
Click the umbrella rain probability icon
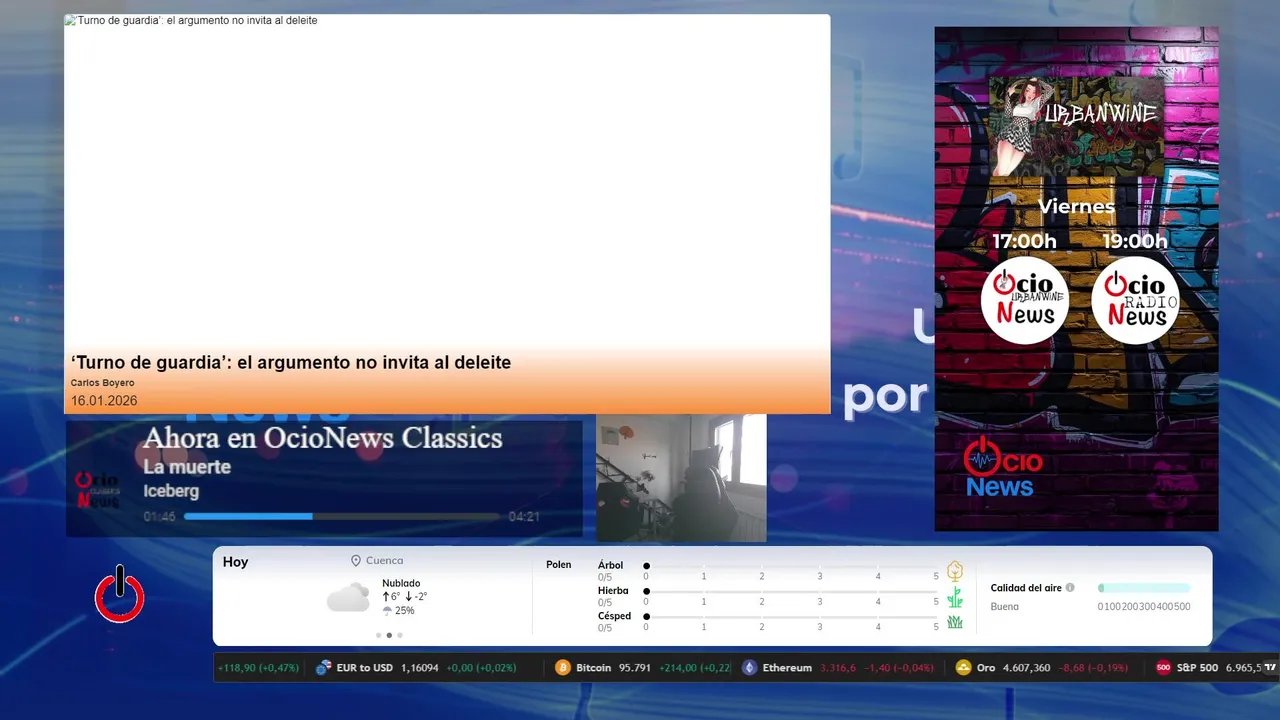point(387,611)
